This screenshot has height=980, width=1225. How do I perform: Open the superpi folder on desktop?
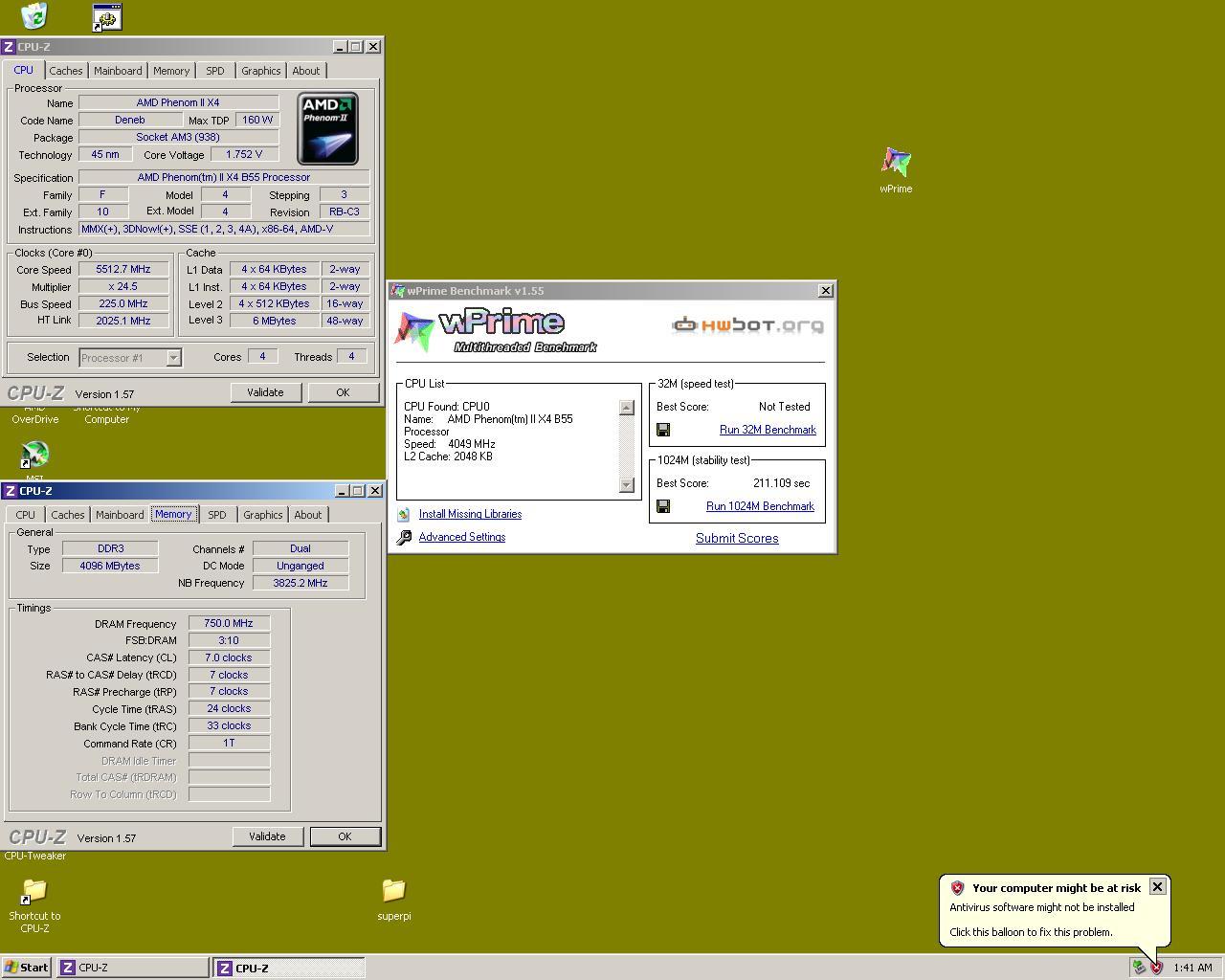click(x=393, y=891)
